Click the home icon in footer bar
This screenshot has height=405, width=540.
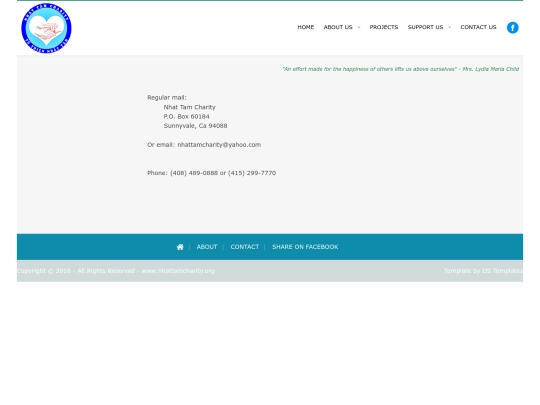[180, 247]
